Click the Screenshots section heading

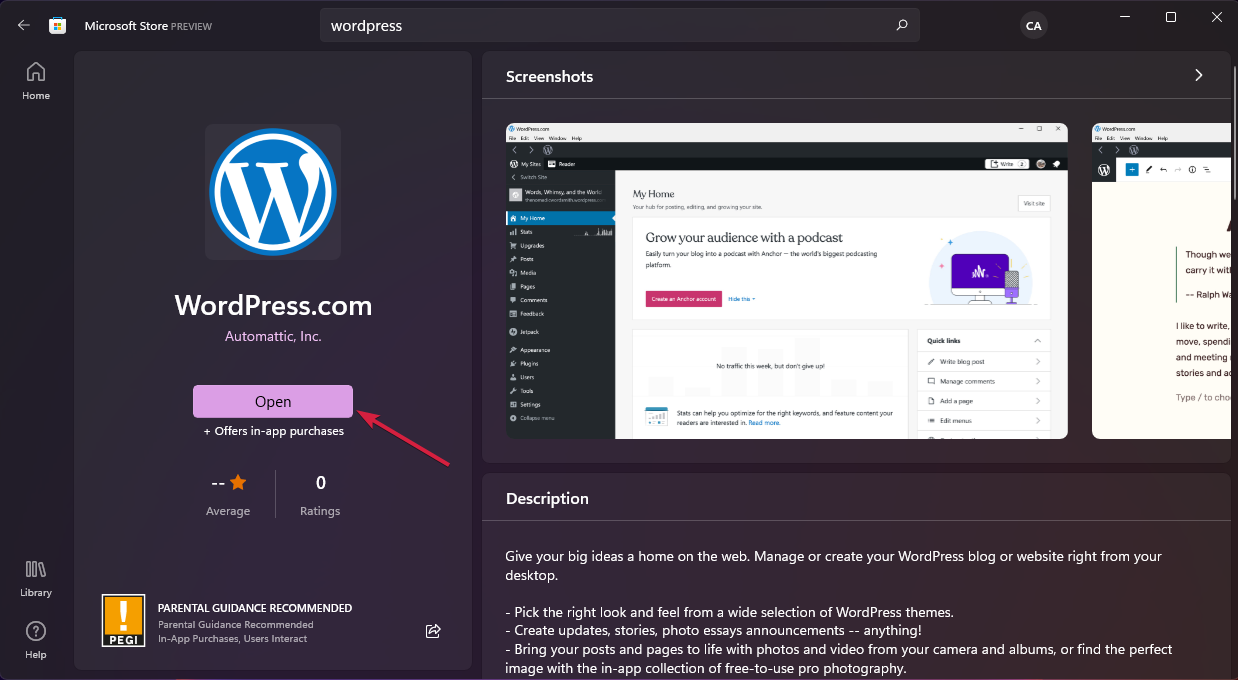pos(549,77)
